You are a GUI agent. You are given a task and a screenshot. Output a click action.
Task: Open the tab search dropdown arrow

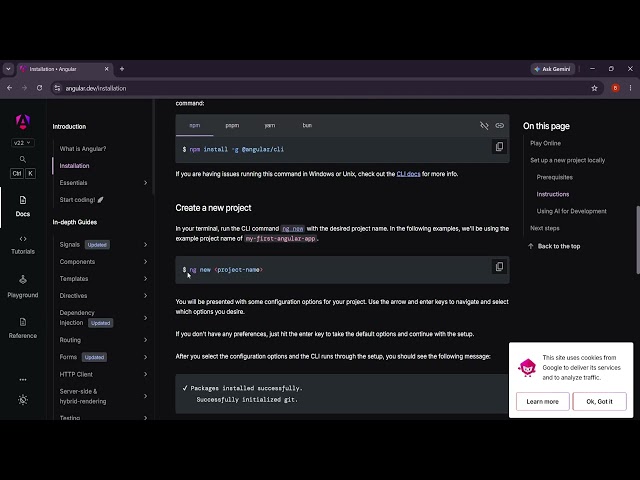pyautogui.click(x=8, y=69)
